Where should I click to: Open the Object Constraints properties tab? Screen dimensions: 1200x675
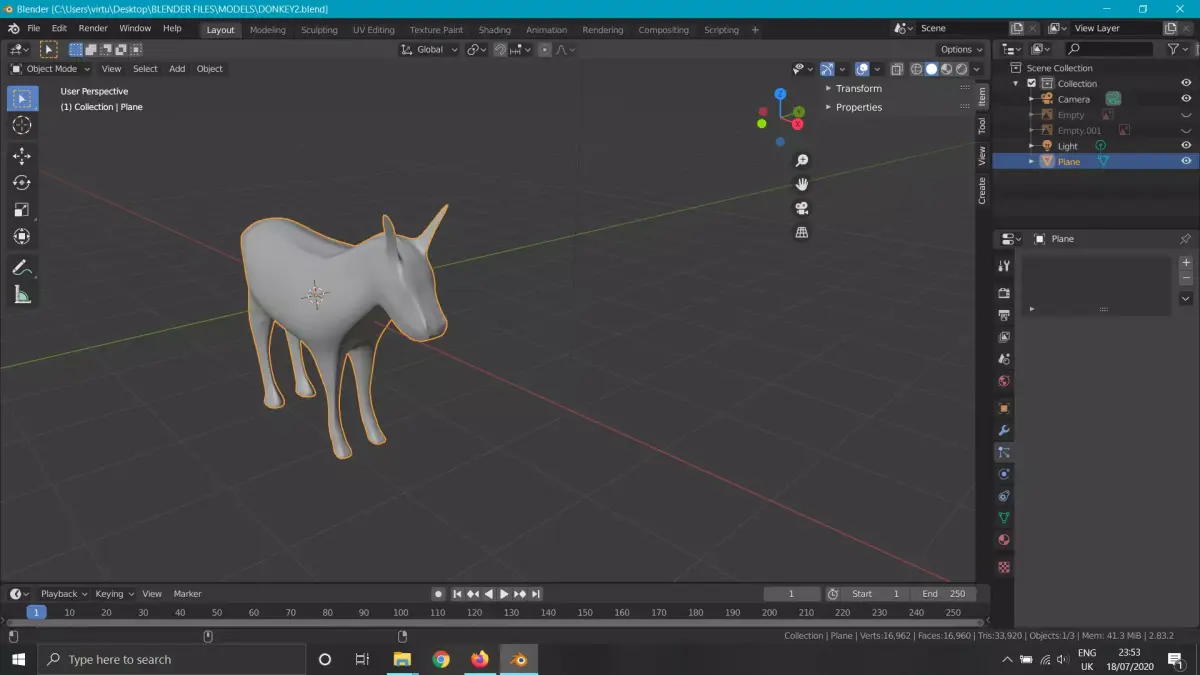pyautogui.click(x=1004, y=496)
